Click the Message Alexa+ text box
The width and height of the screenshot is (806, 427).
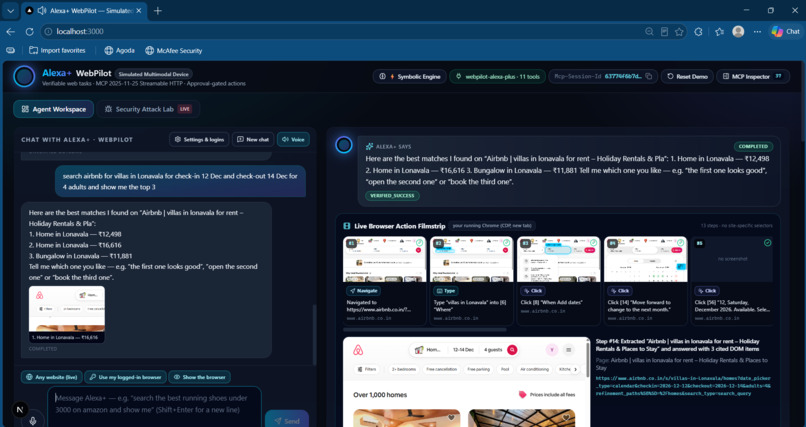coord(155,407)
